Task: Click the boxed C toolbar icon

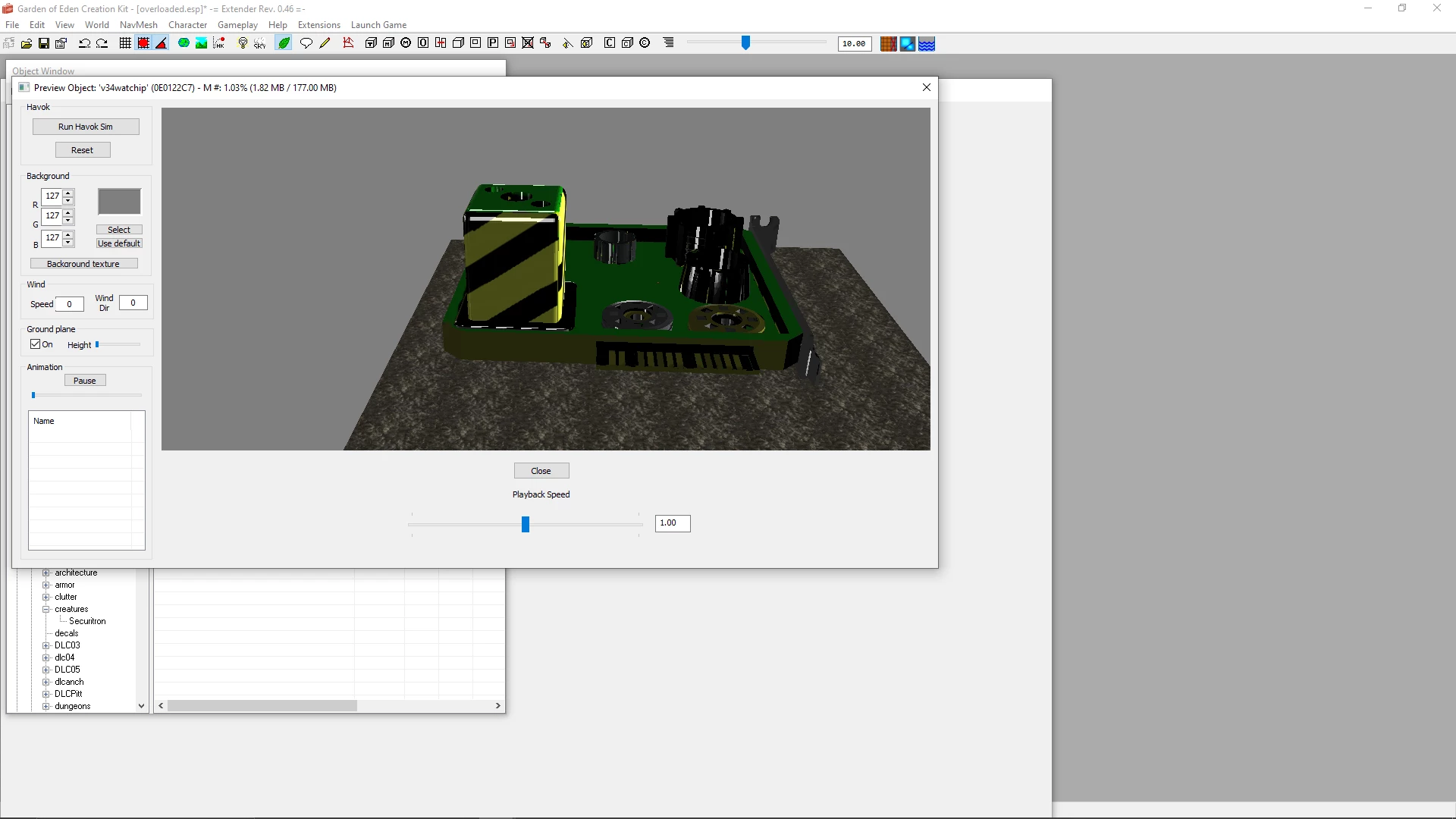Action: pyautogui.click(x=610, y=43)
